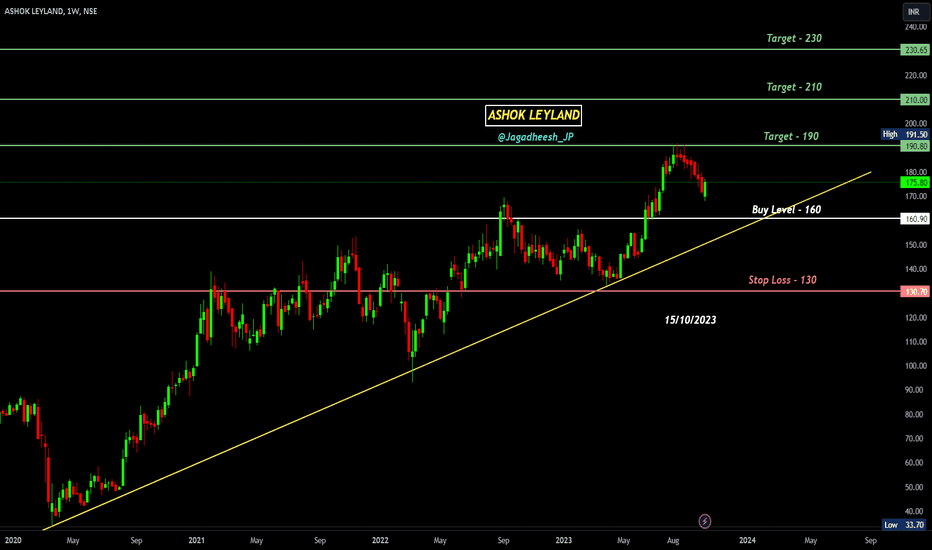Click Aug on the time axis
The image size is (932, 550).
[673, 540]
